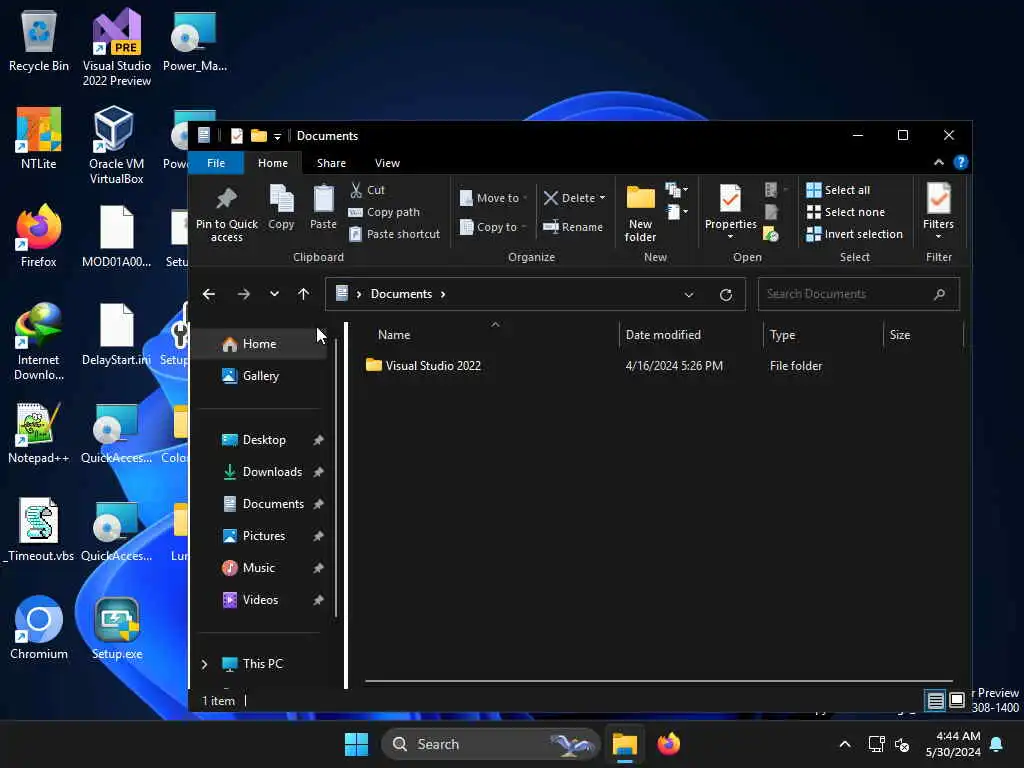This screenshot has width=1024, height=768.
Task: Select Recycle Bin desktop icon
Action: coord(39,40)
